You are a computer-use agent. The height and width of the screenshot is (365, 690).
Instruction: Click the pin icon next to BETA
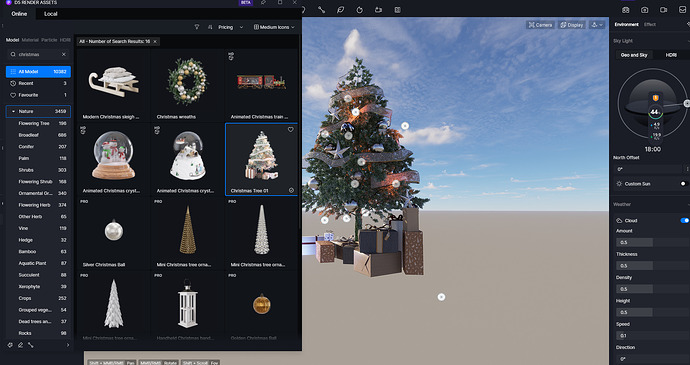[x=263, y=3]
